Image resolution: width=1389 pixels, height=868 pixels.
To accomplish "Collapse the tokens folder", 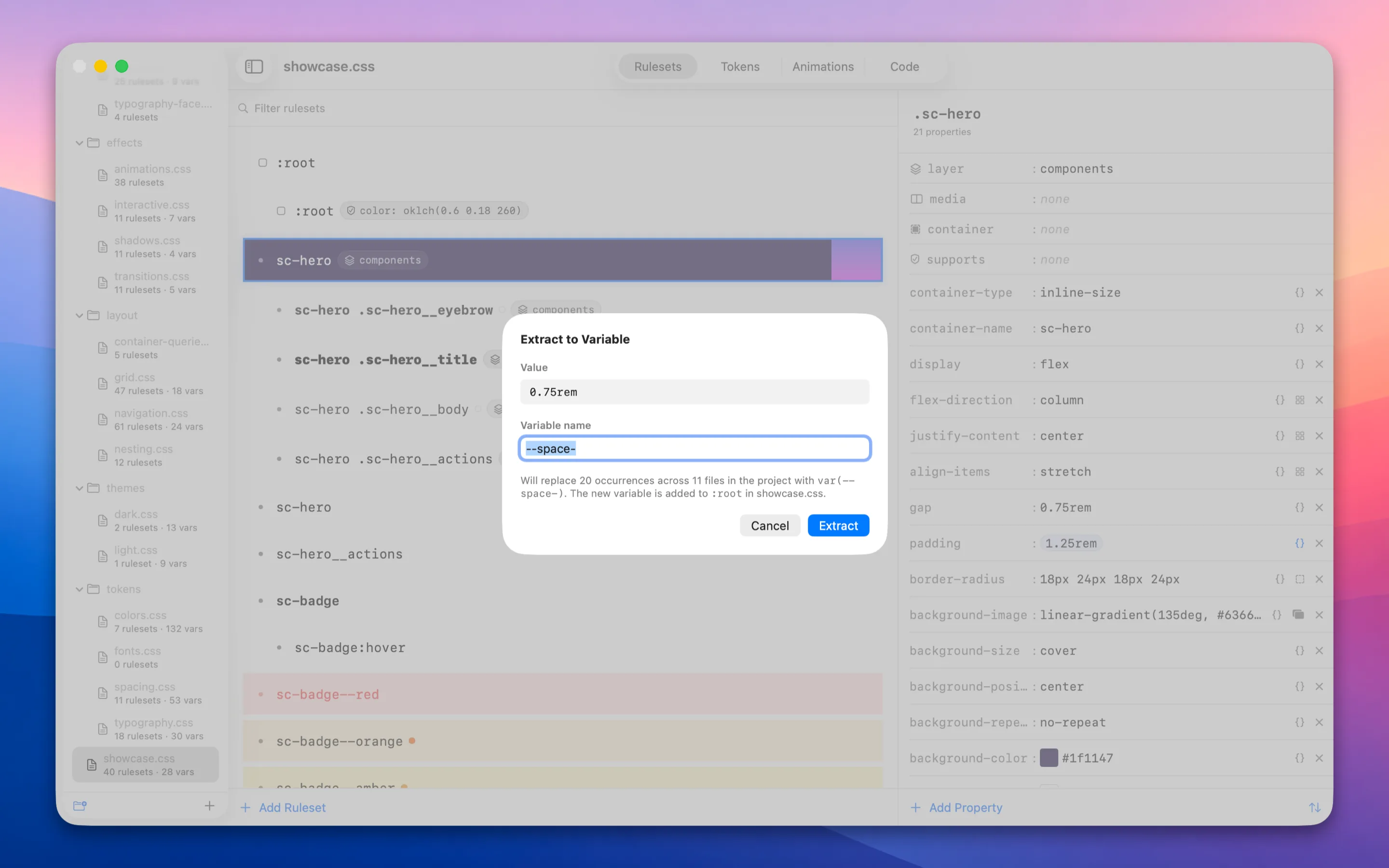I will click(x=79, y=589).
